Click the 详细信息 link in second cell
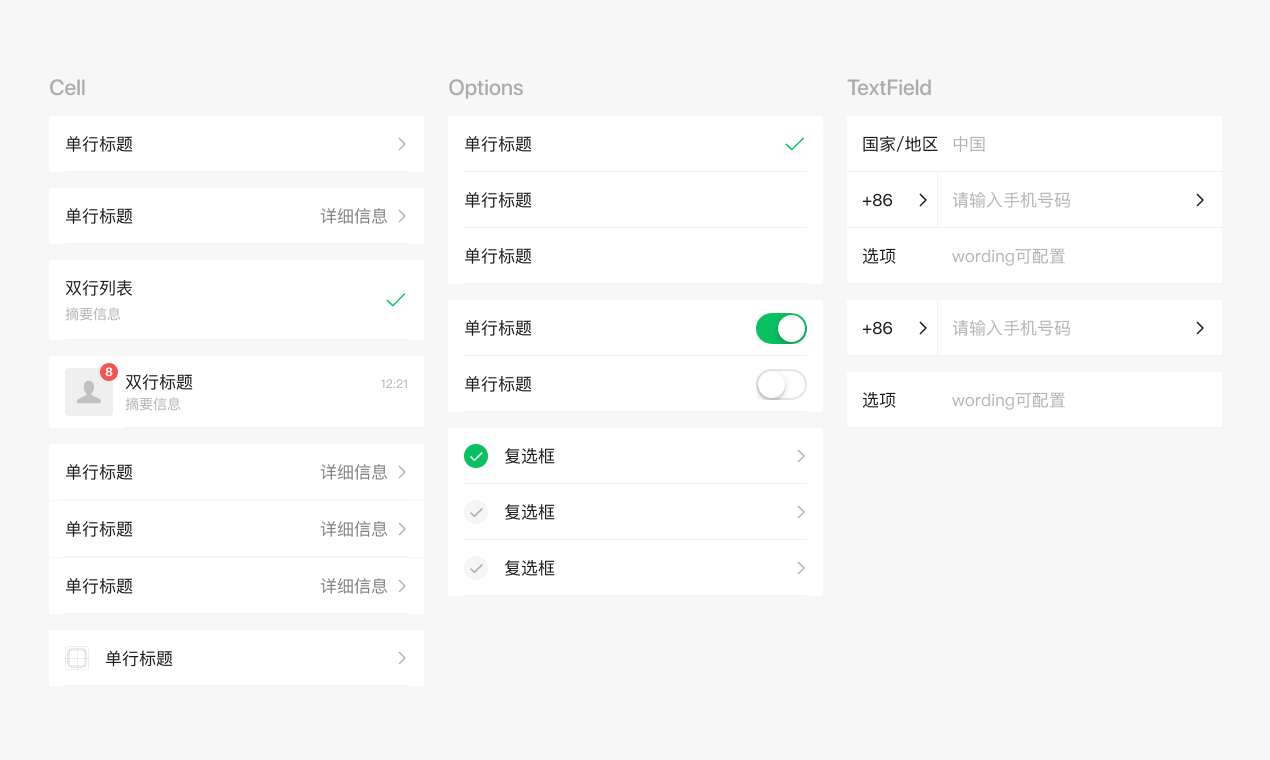 [x=355, y=215]
